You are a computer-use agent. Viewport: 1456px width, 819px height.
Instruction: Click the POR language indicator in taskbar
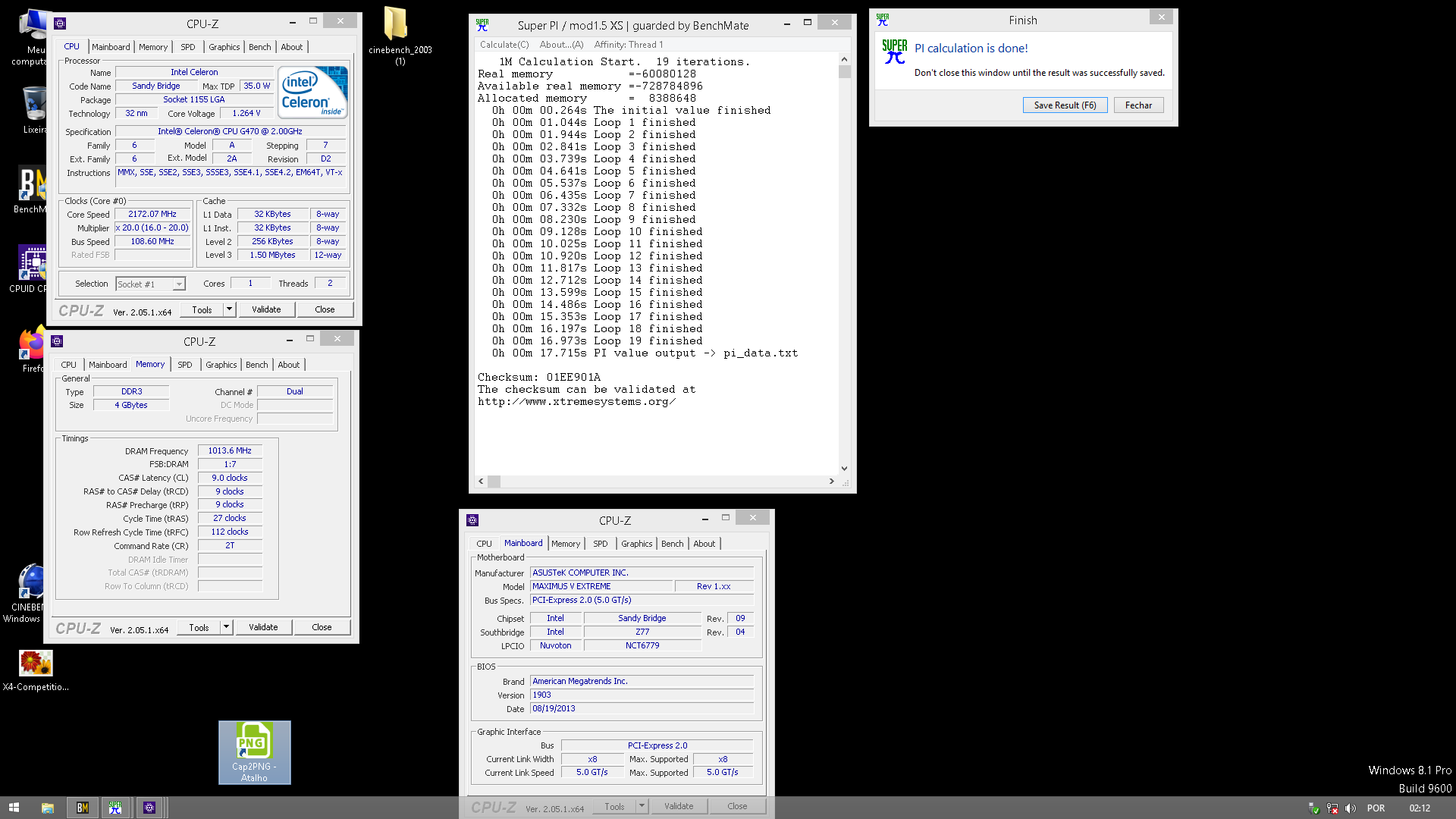pos(1376,808)
